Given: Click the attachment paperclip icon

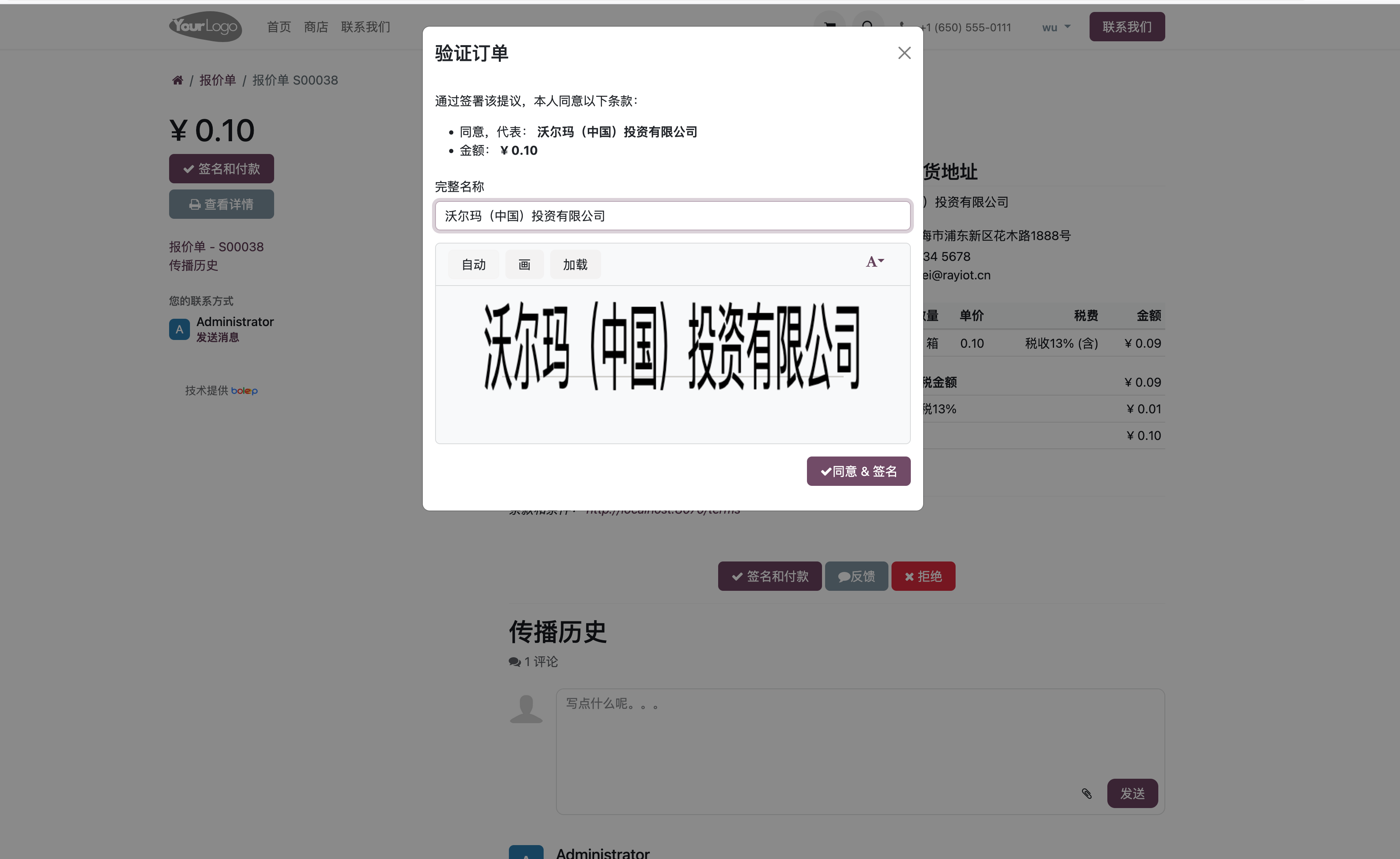Looking at the screenshot, I should click(1086, 794).
